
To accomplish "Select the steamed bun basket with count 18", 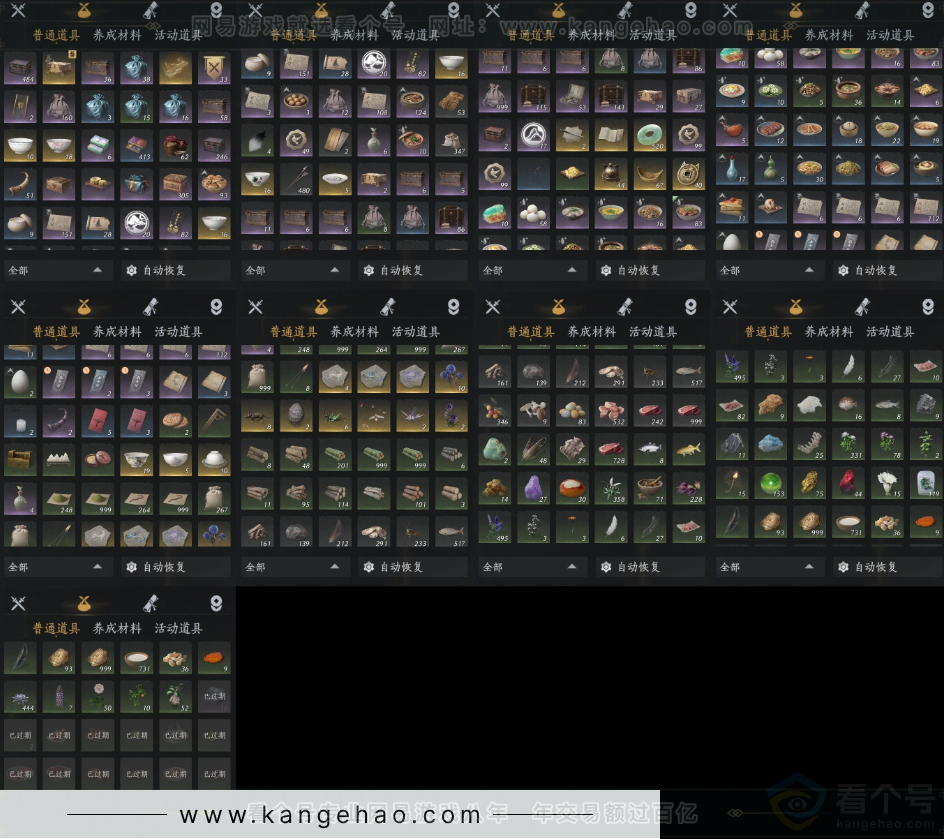I will 848,130.
